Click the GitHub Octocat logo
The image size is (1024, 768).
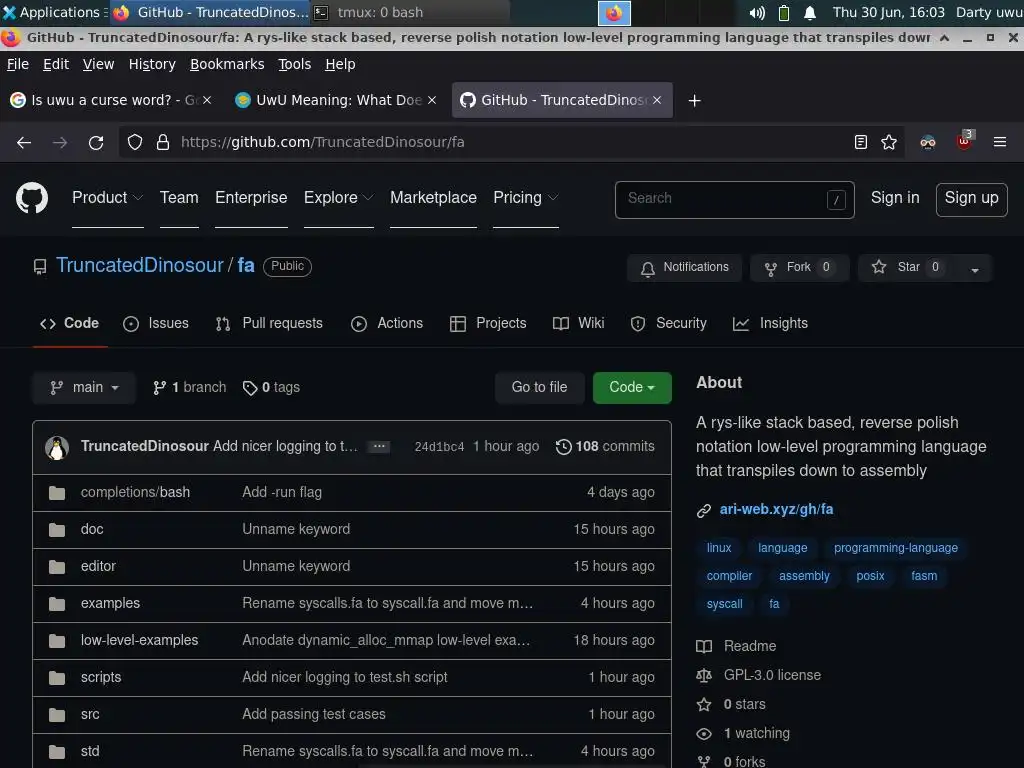(31, 198)
